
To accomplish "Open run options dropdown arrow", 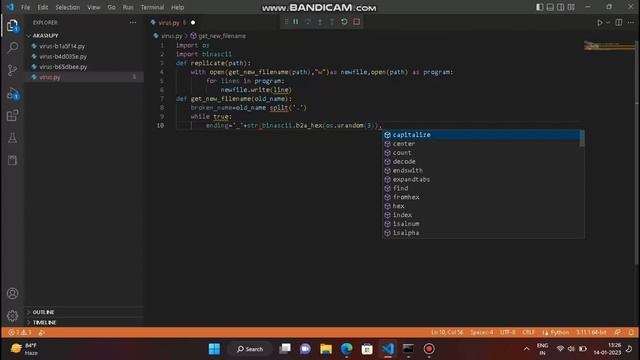I will 608,23.
